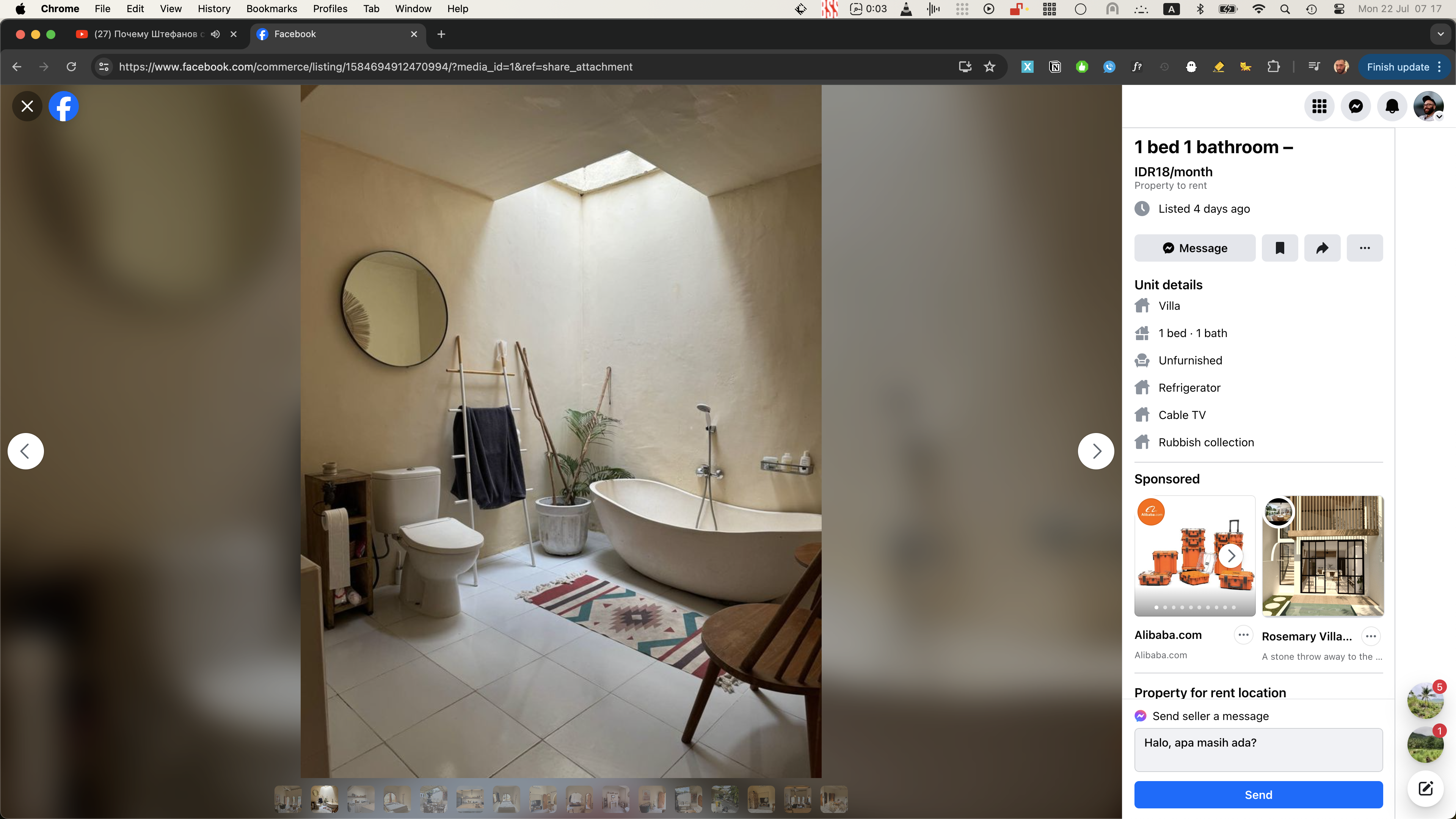1456x819 pixels.
Task: Go to next photo with right arrow
Action: click(x=1095, y=451)
